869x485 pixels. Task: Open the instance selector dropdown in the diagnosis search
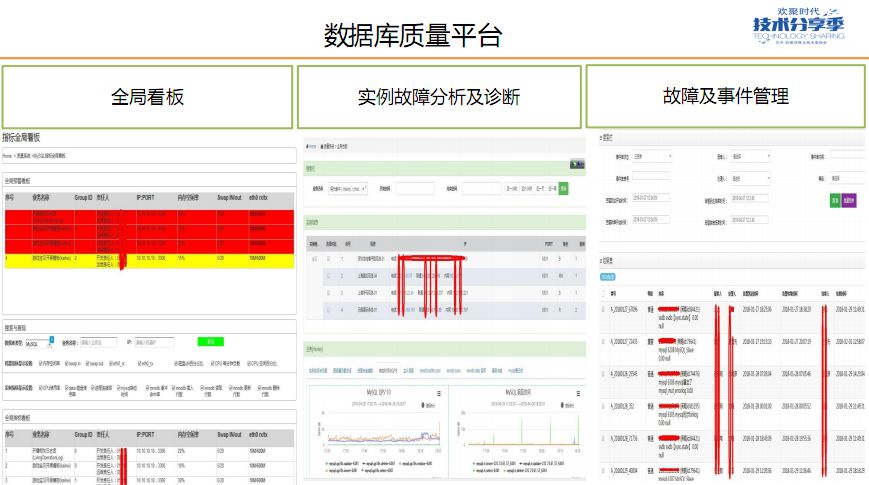347,189
